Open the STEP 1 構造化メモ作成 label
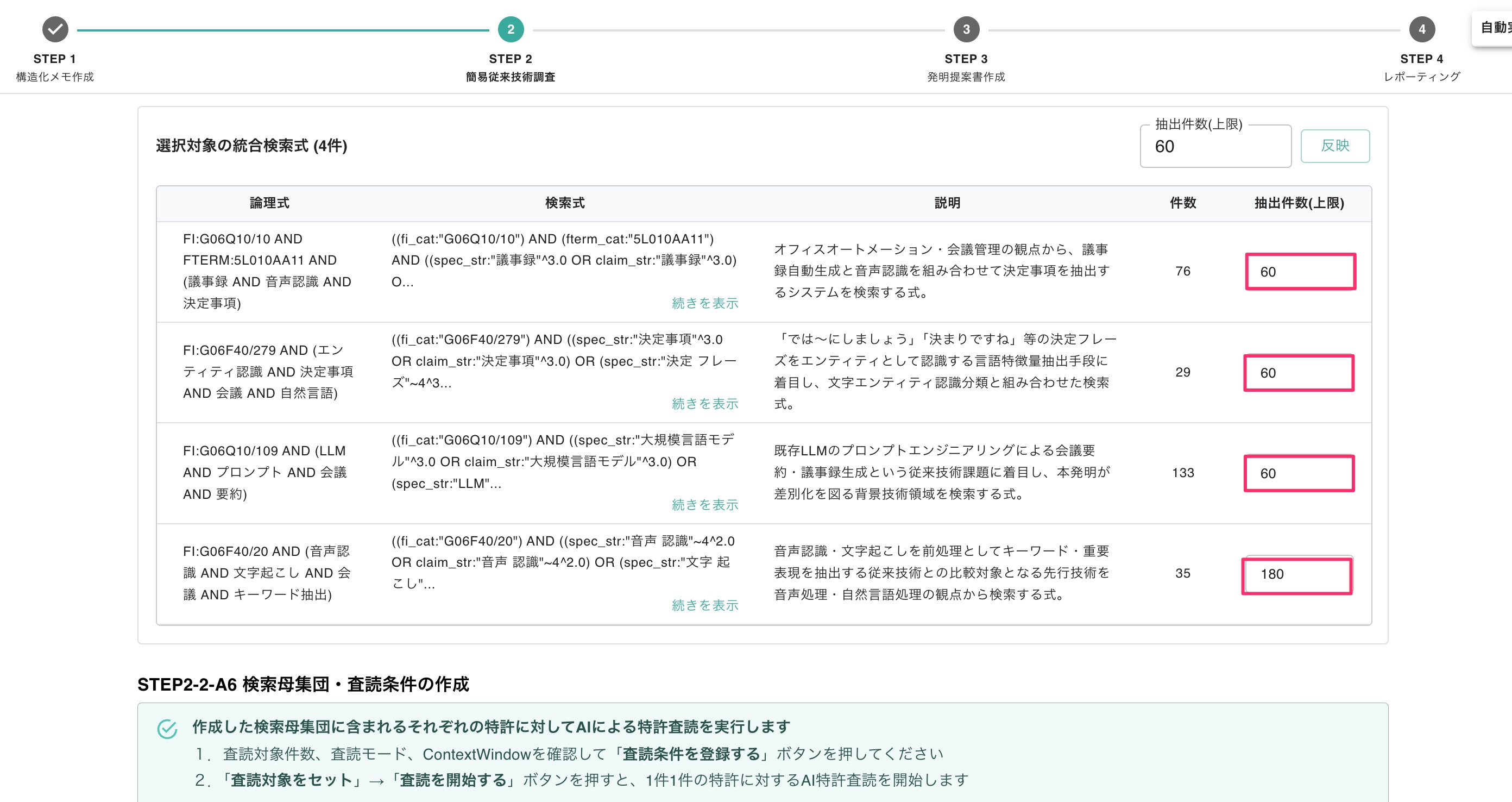The image size is (1512, 802). (55, 67)
